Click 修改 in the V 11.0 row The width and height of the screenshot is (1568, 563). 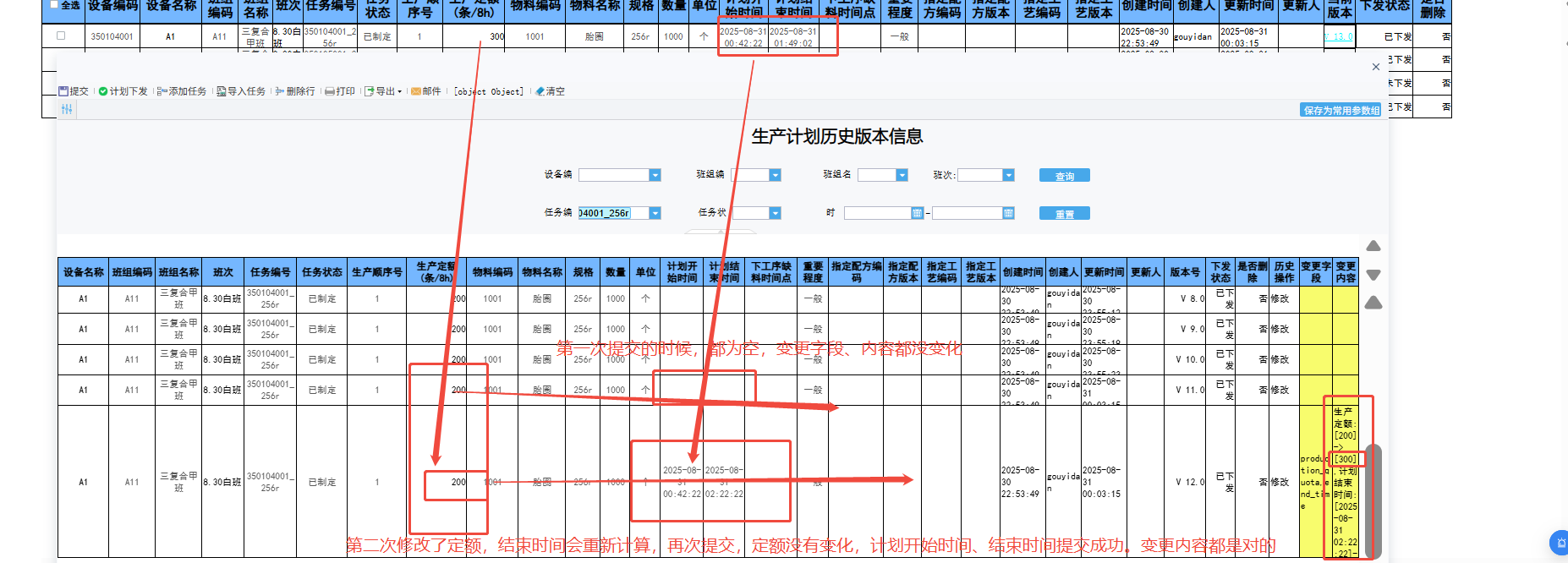(1280, 390)
